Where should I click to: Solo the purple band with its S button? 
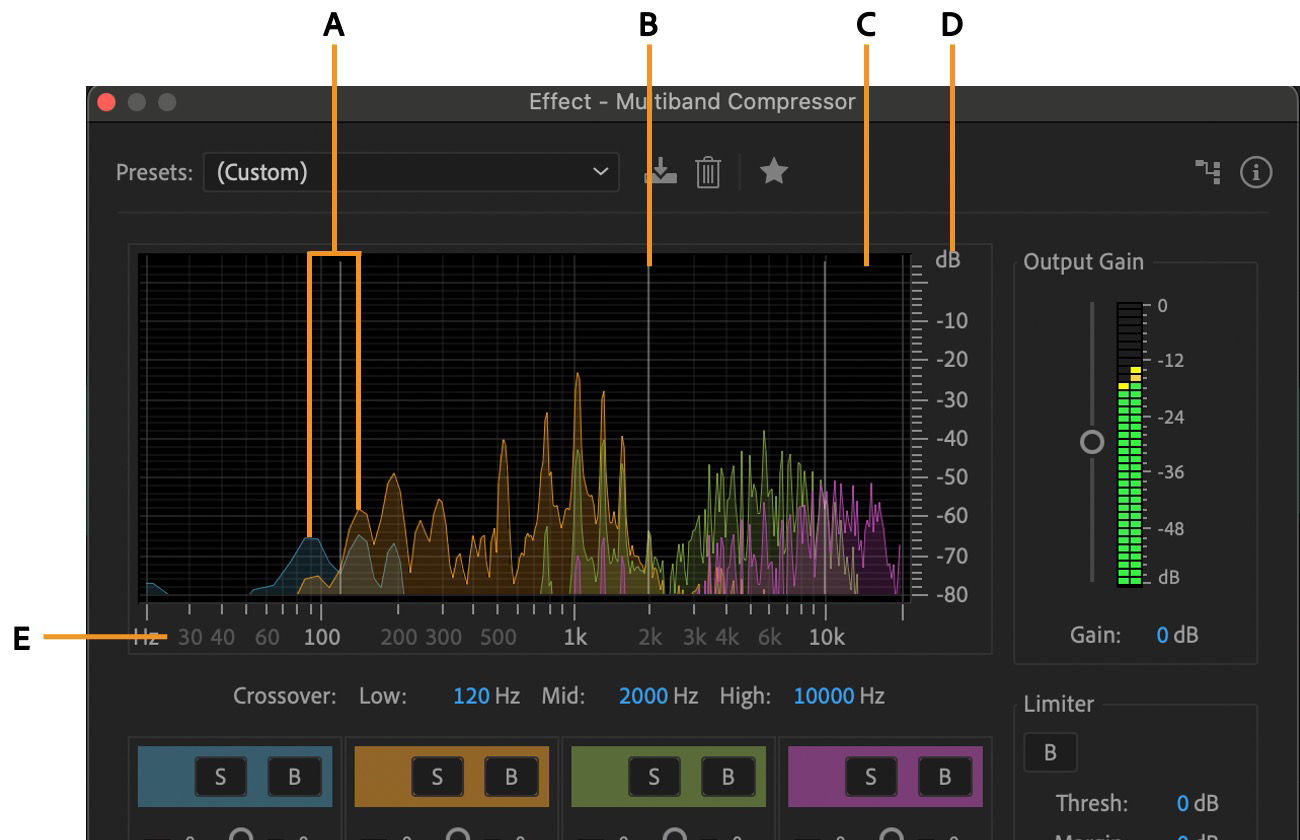coord(869,776)
